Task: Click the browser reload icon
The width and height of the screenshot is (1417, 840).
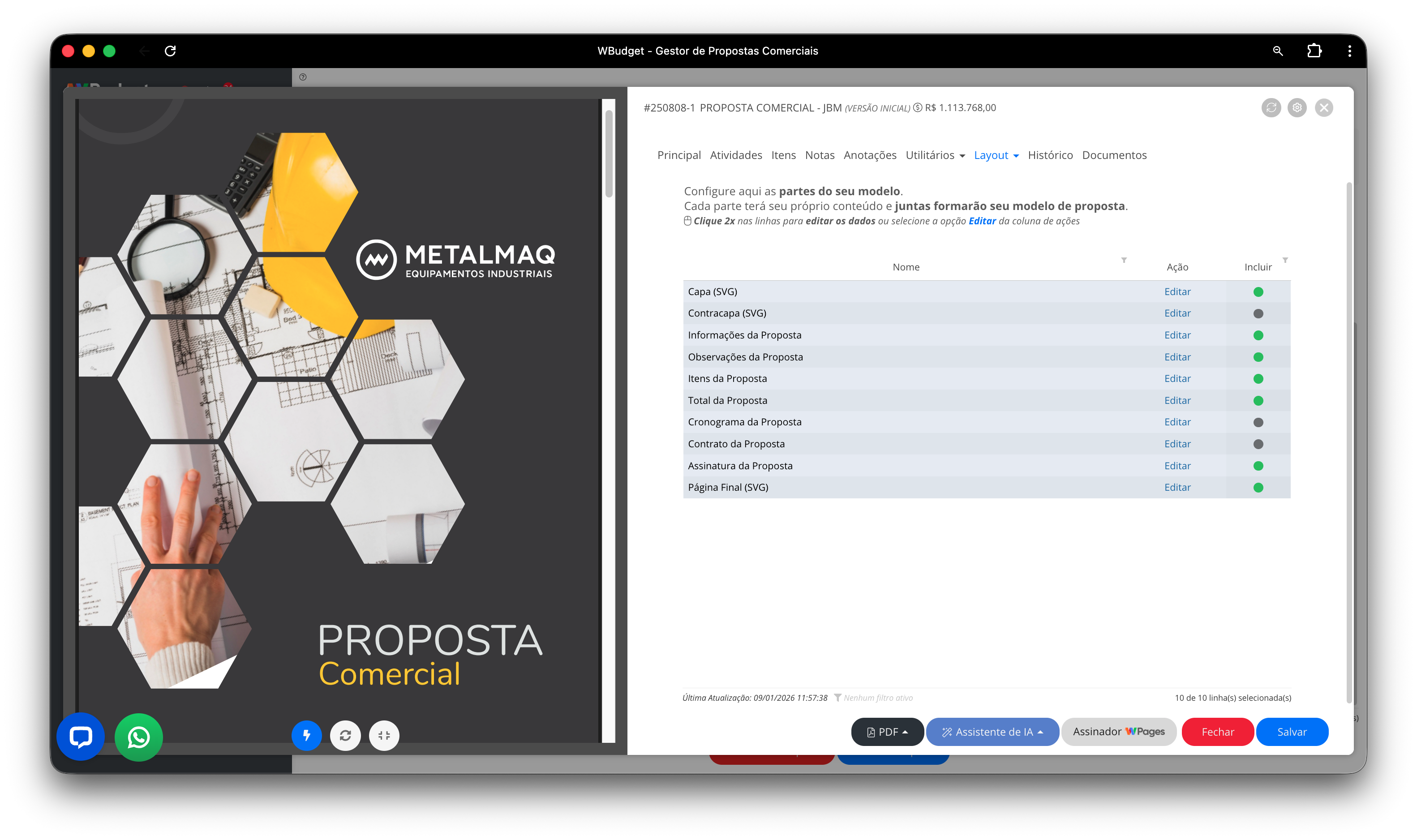Action: coord(170,51)
